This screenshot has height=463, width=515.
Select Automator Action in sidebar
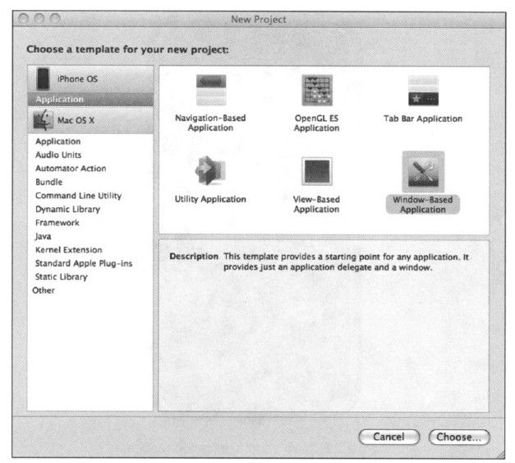click(x=71, y=168)
